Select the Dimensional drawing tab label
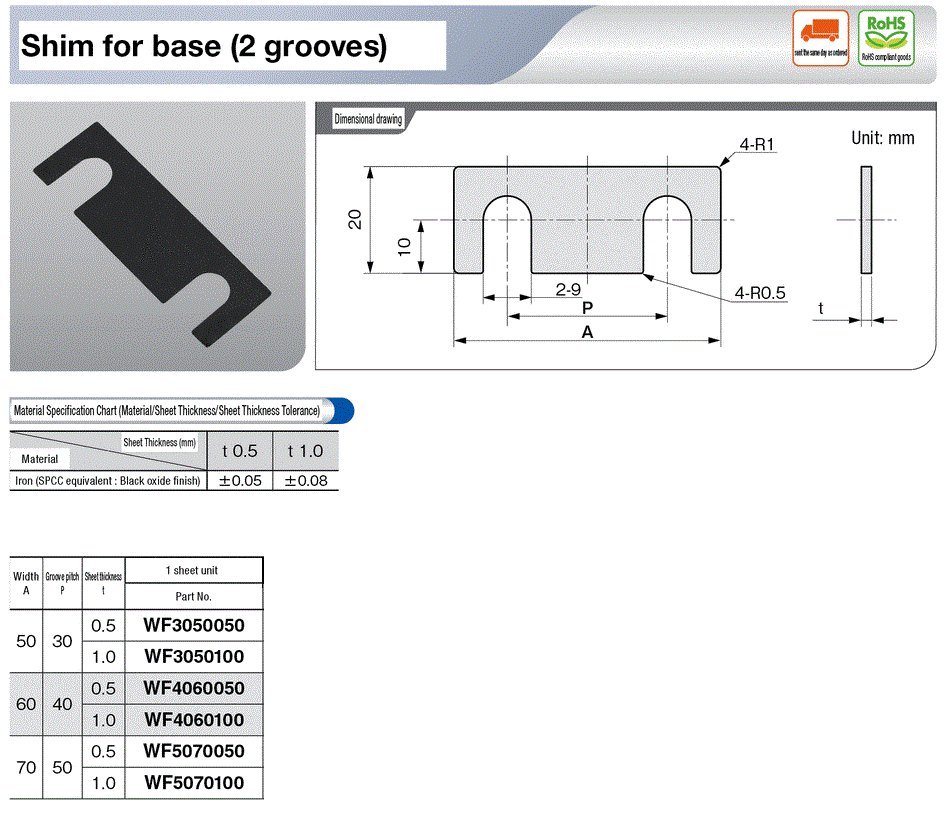This screenshot has width=950, height=822. pyautogui.click(x=368, y=119)
